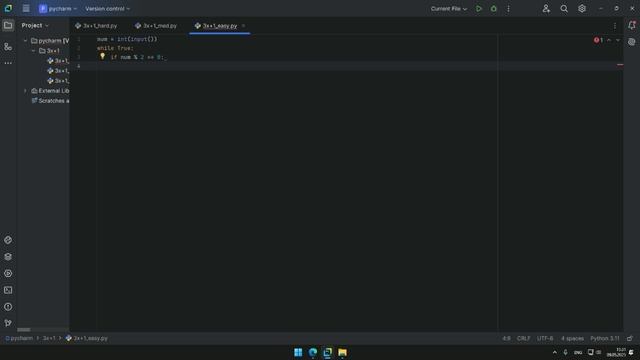Click 3x+1_easy.py breadcrumb
640x360 pixels.
coord(87,338)
